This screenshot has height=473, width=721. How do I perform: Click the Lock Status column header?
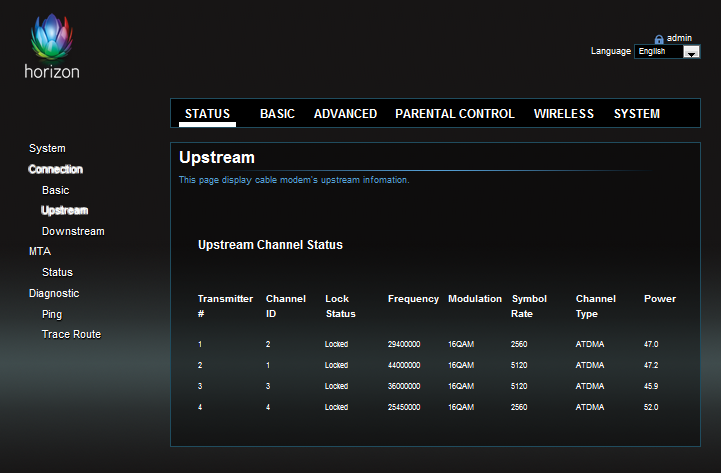(x=340, y=306)
